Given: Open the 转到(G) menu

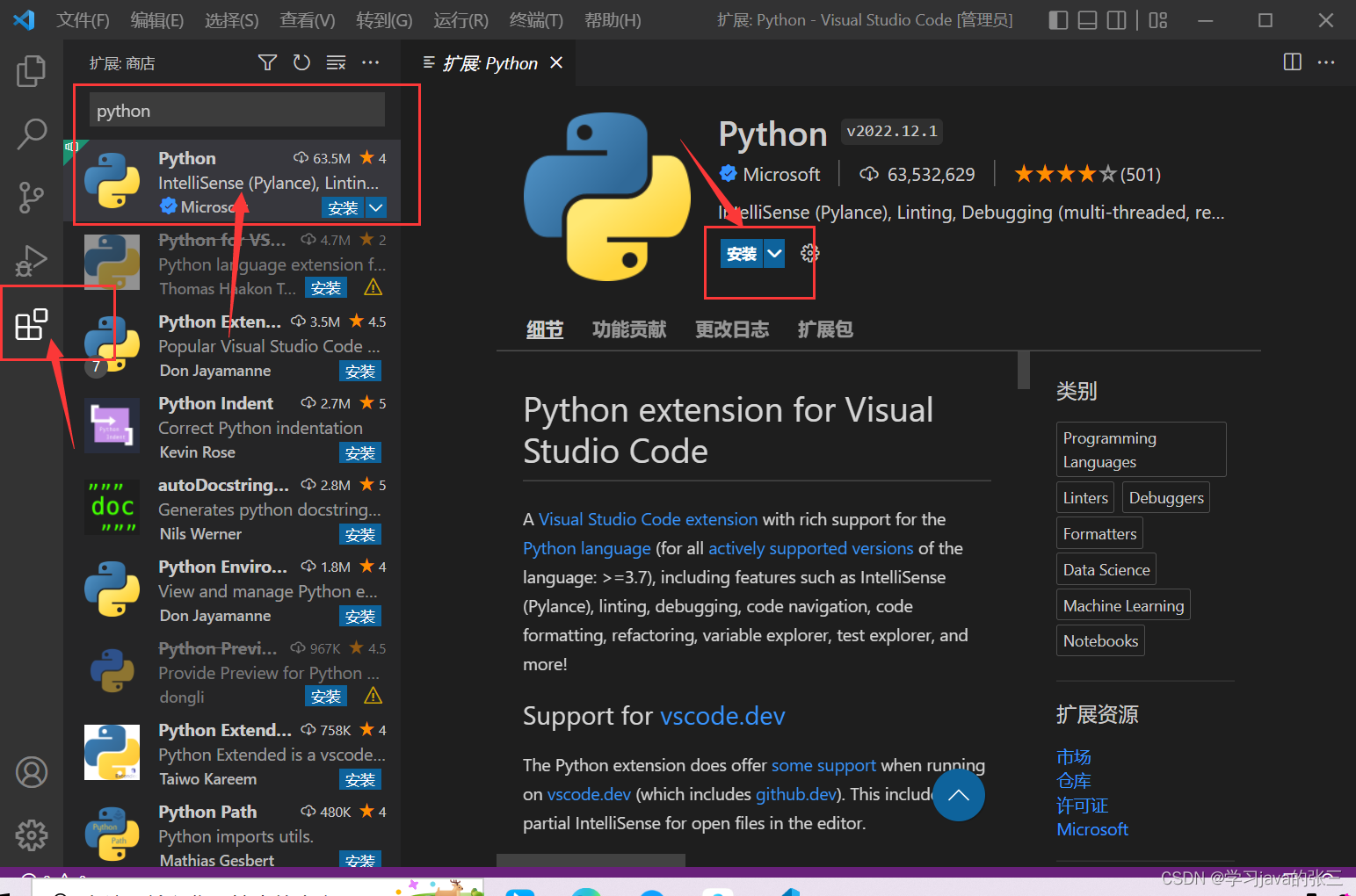Looking at the screenshot, I should (384, 20).
